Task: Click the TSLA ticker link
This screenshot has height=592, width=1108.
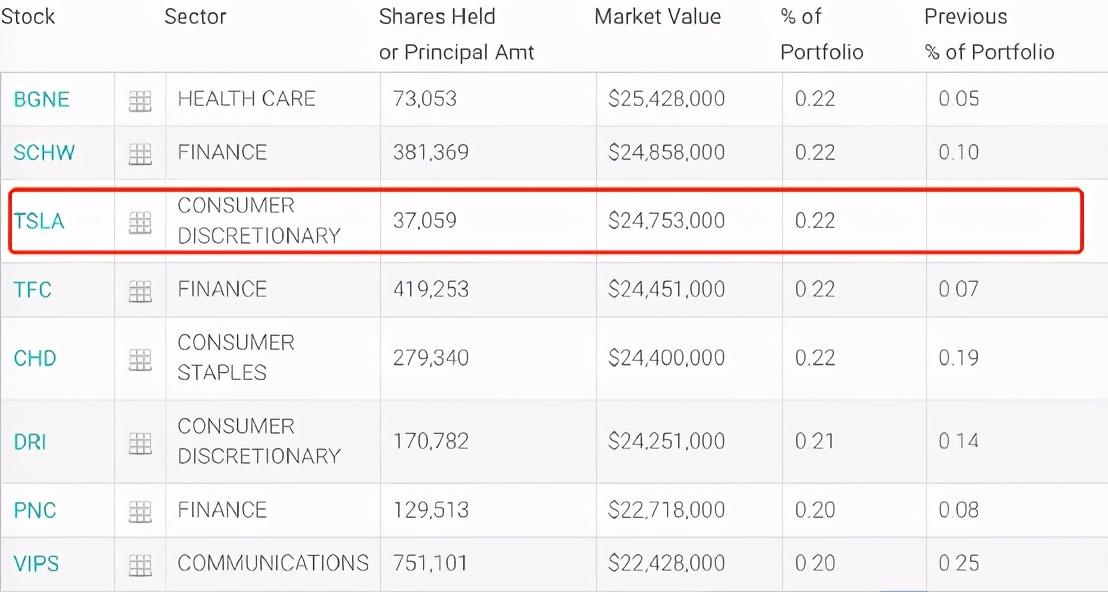Action: tap(39, 221)
